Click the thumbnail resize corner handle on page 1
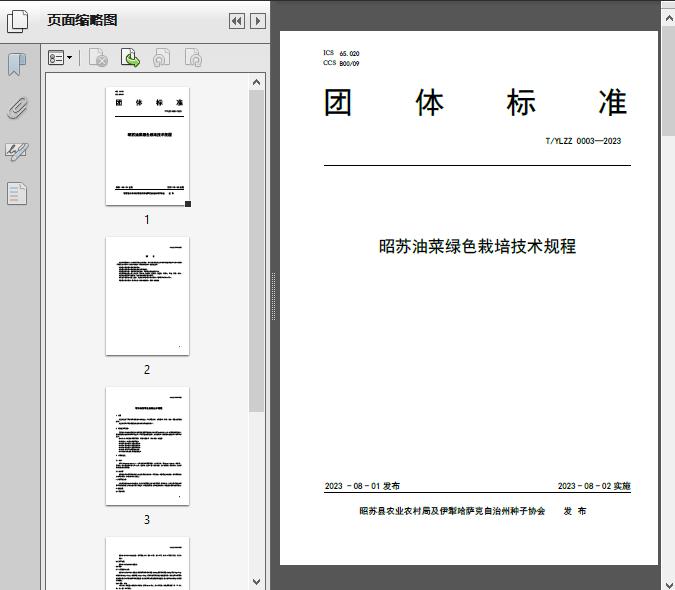This screenshot has width=675, height=590. [188, 204]
